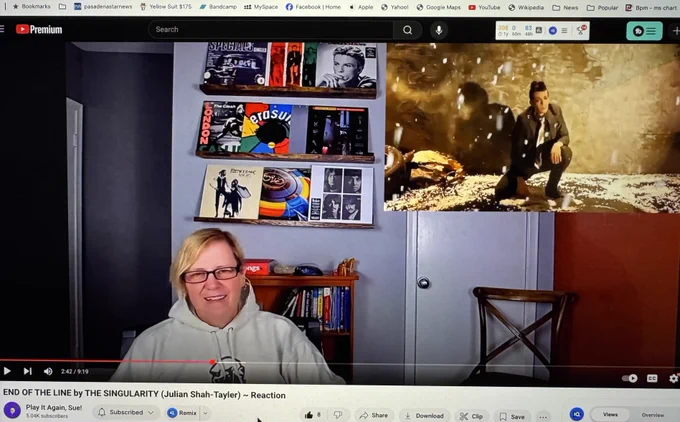
Task: Open the YouTube hamburger guide menu
Action: [2, 29]
